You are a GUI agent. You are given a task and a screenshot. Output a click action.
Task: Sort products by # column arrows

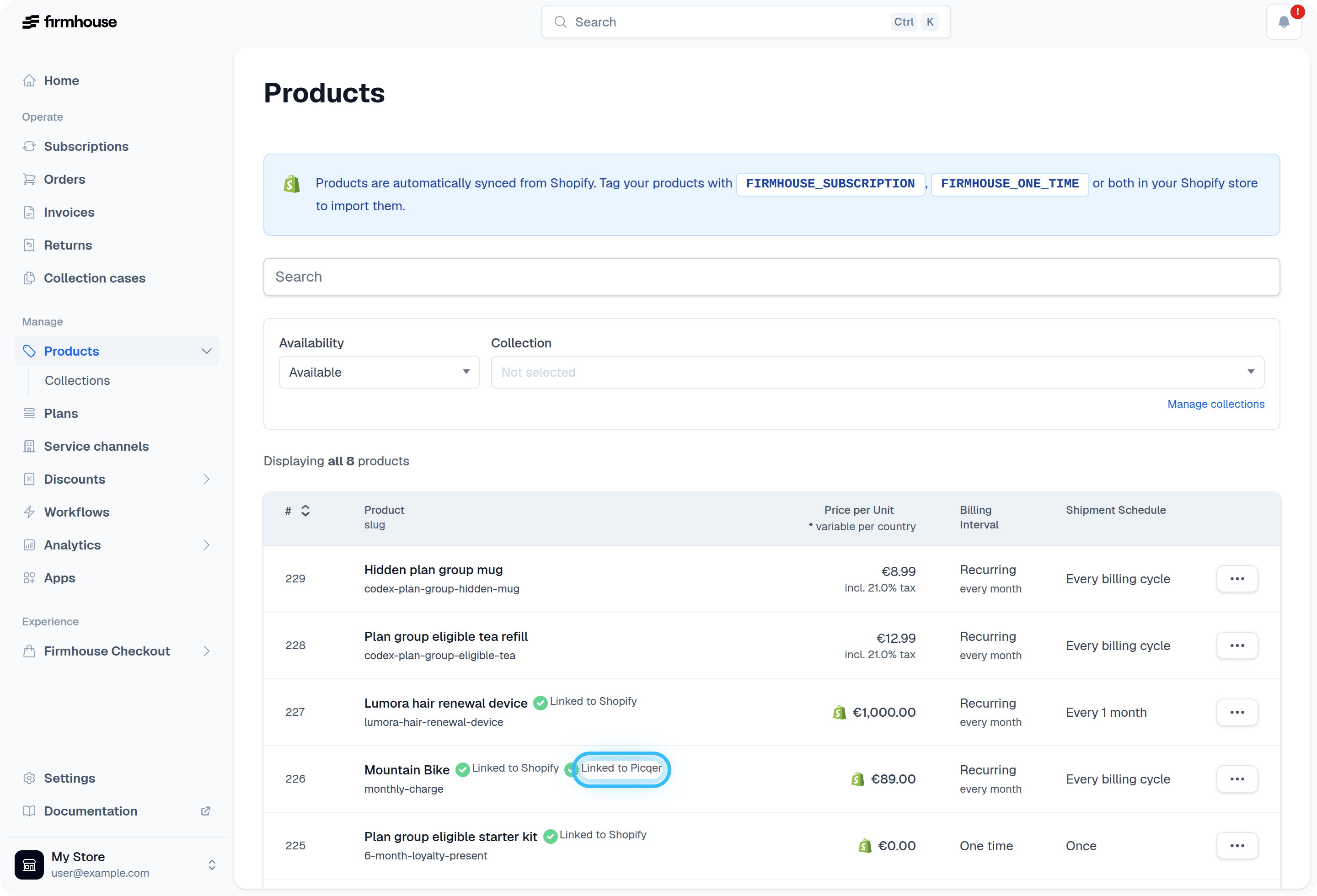pos(305,510)
